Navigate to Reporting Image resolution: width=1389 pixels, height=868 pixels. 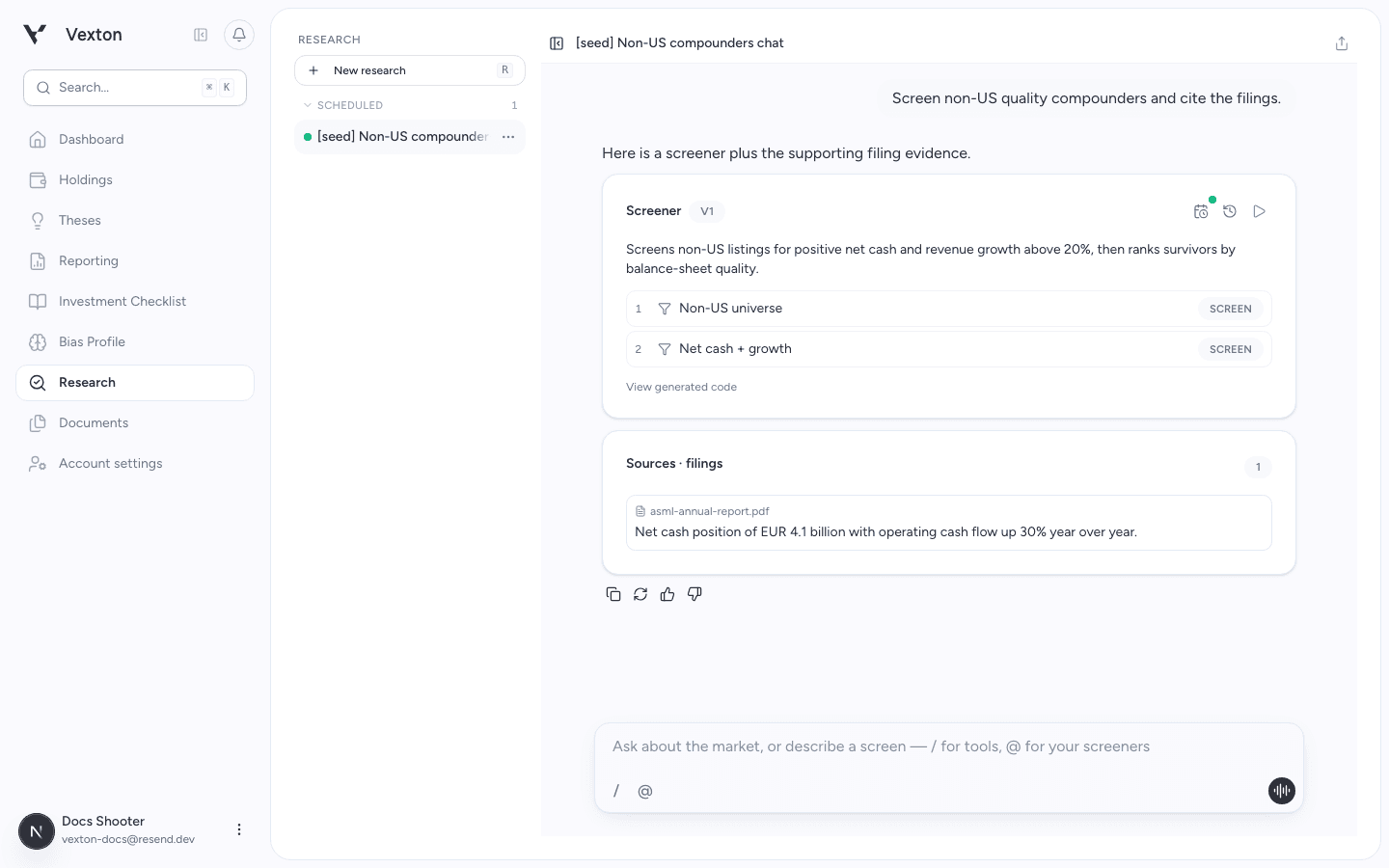click(135, 261)
